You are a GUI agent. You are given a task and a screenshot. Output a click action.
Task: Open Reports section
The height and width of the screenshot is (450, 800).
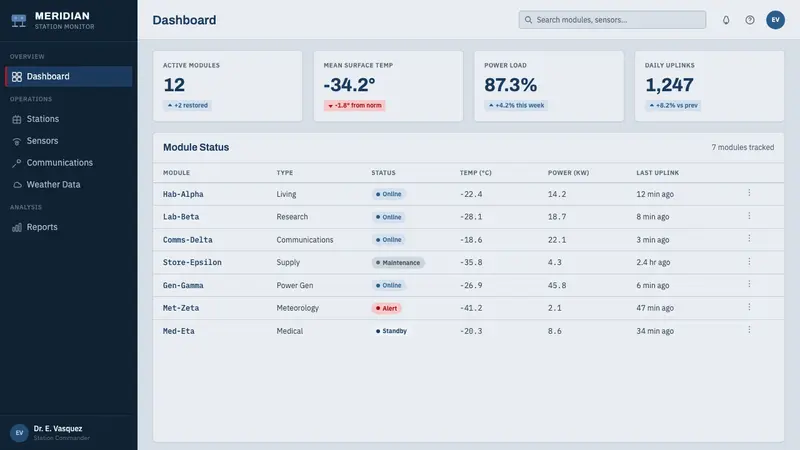tap(68, 227)
